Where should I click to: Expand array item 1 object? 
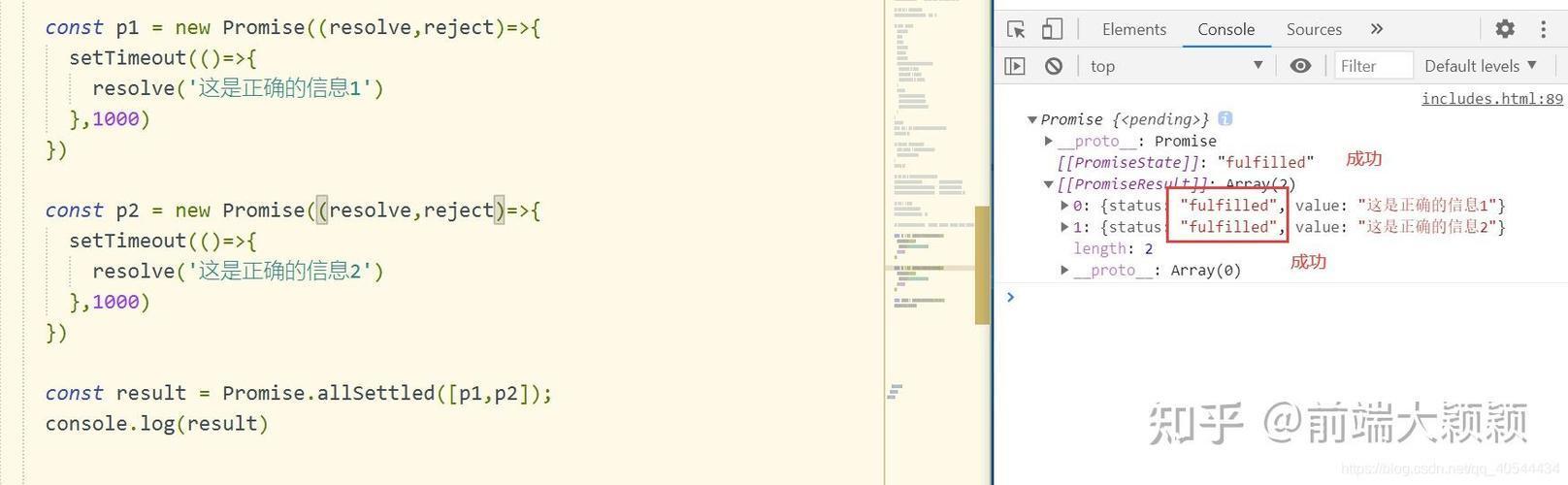(1064, 227)
